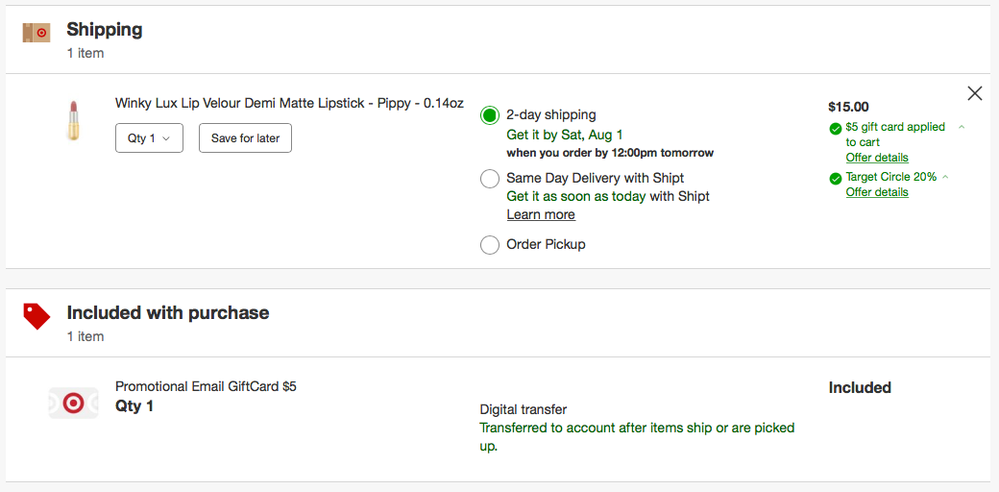The height and width of the screenshot is (492, 999).
Task: Click Save for later button
Action: [245, 138]
